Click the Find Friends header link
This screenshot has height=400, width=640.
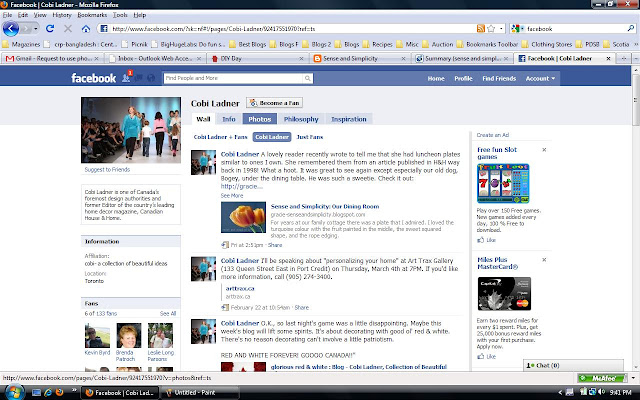click(x=499, y=78)
